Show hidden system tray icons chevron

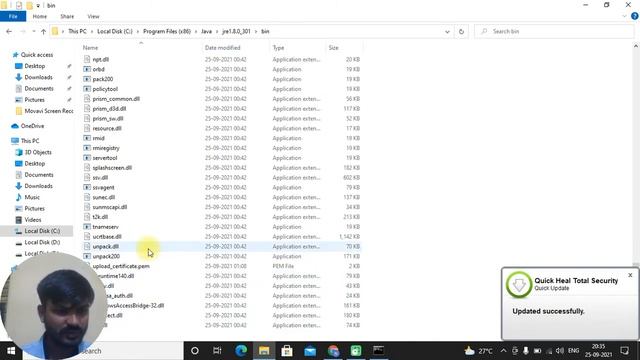tap(503, 351)
